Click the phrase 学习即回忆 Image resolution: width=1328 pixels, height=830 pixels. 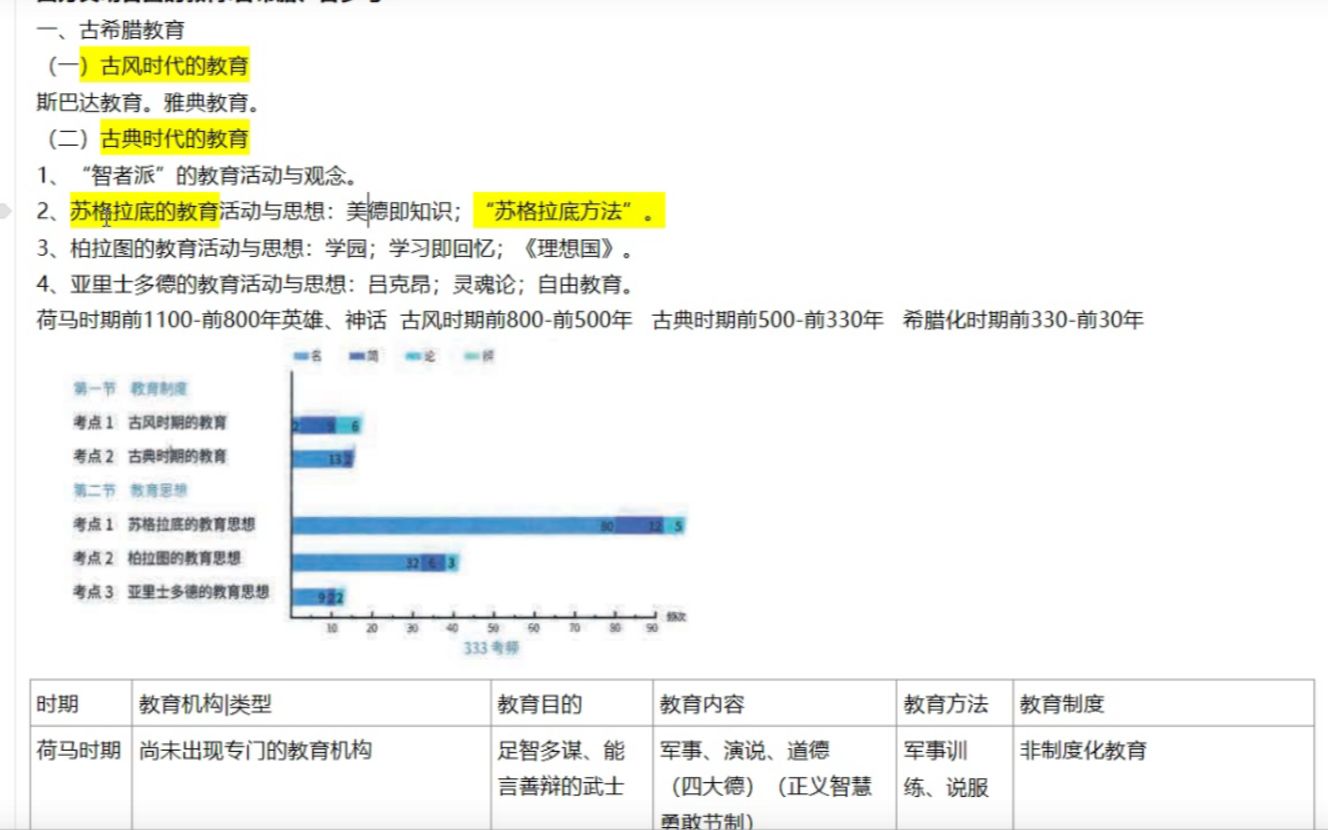point(444,248)
